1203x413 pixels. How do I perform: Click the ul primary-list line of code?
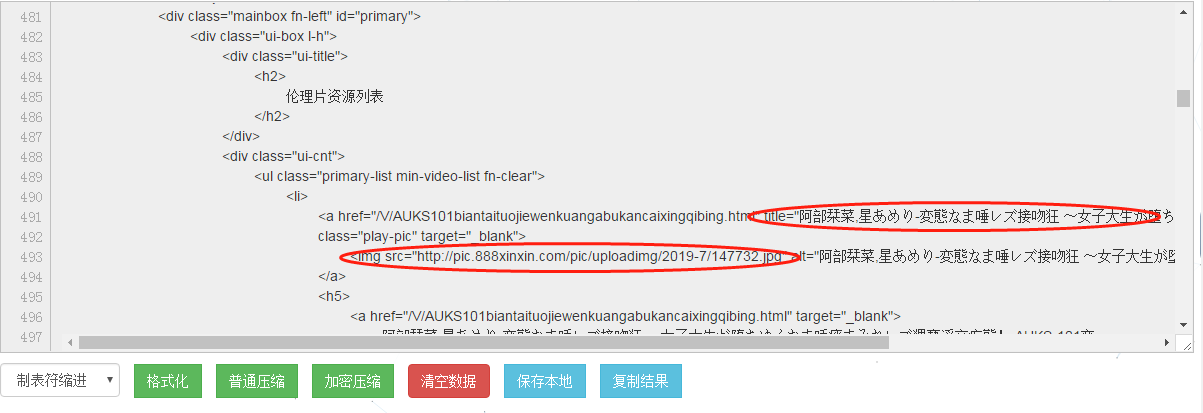pyautogui.click(x=399, y=176)
